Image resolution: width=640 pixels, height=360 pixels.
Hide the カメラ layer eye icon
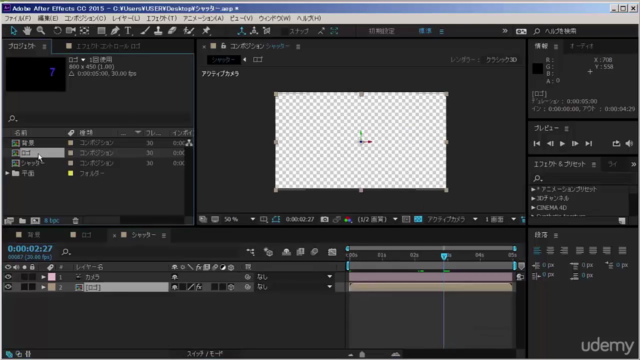pos(8,277)
